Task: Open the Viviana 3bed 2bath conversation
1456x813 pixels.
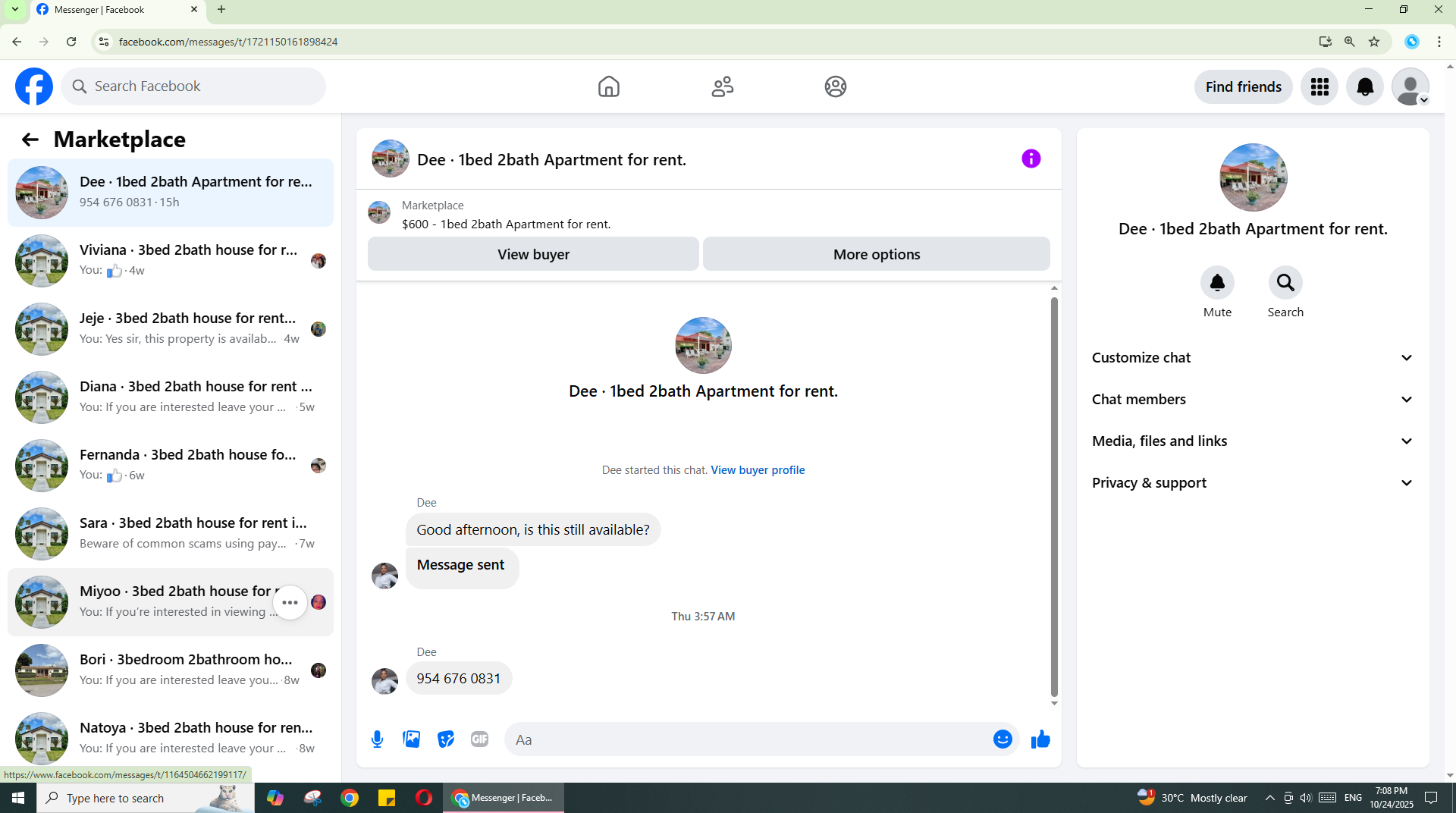Action: point(171,261)
